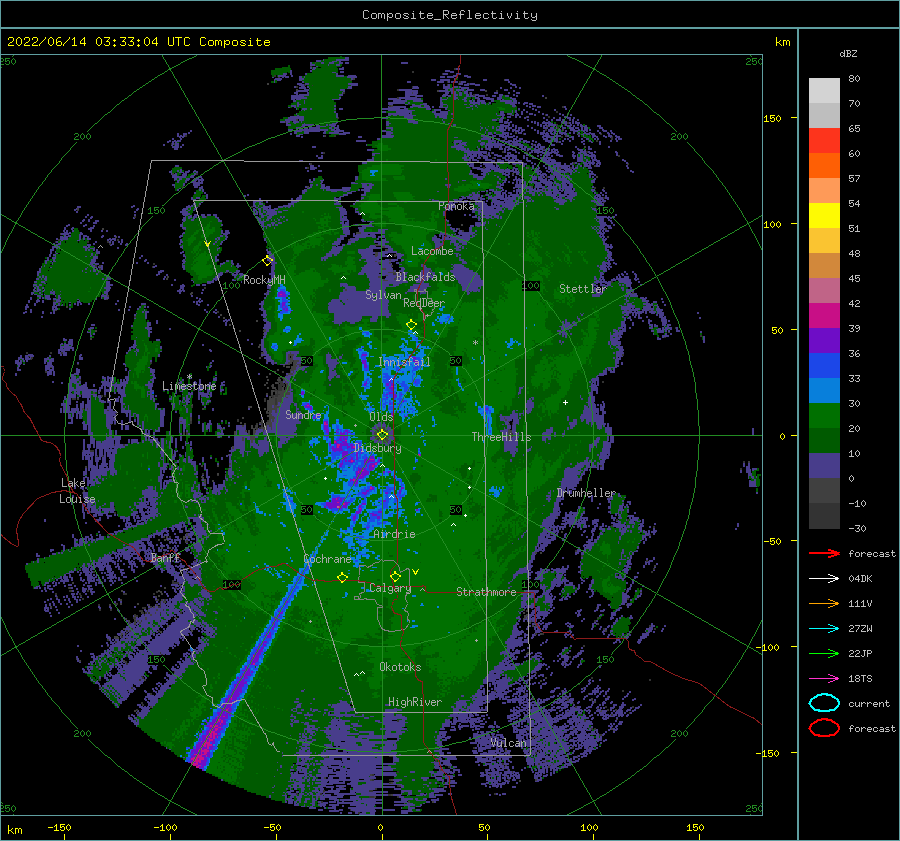Click the Vulcan city label

pyautogui.click(x=508, y=743)
